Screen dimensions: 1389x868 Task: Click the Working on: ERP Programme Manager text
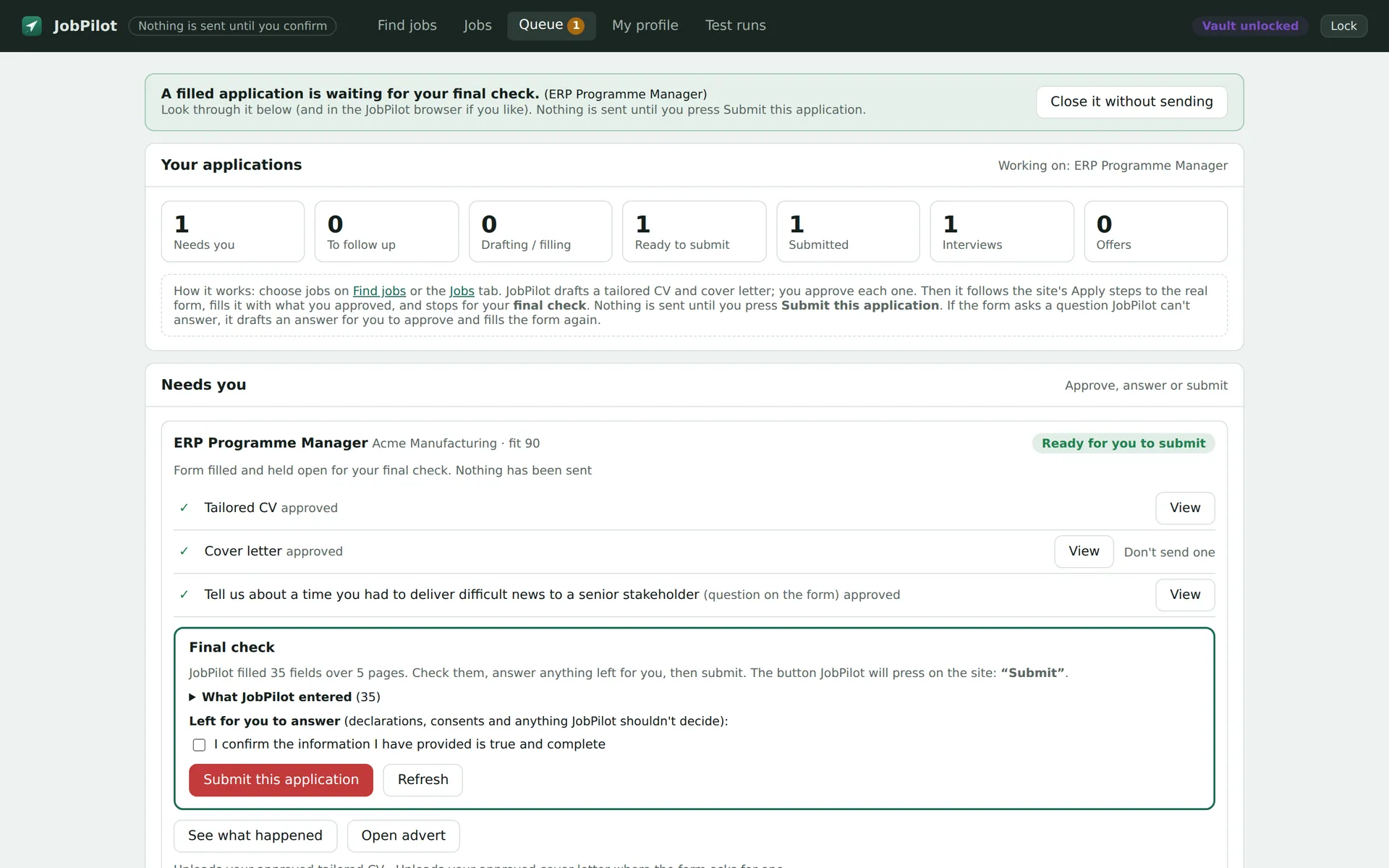(x=1113, y=166)
